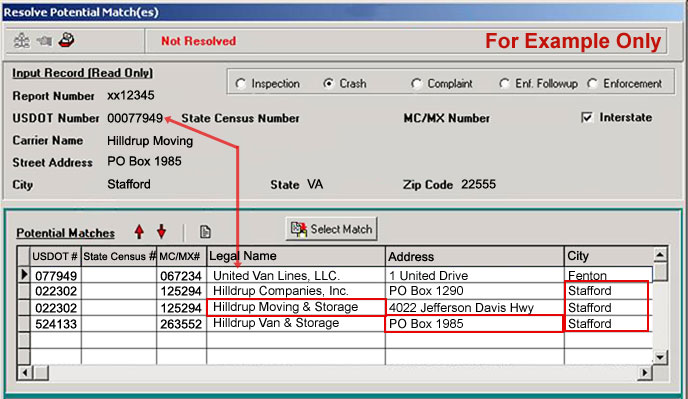
Task: Click the table's vertical scrollbar up arrow
Action: 660,255
